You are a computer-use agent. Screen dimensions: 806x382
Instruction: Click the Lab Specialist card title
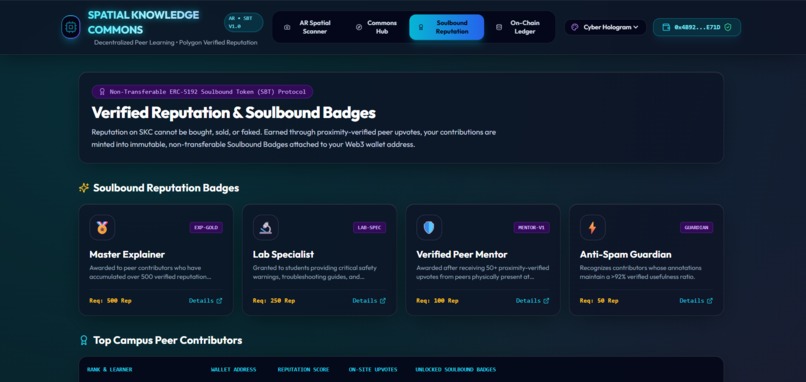283,254
